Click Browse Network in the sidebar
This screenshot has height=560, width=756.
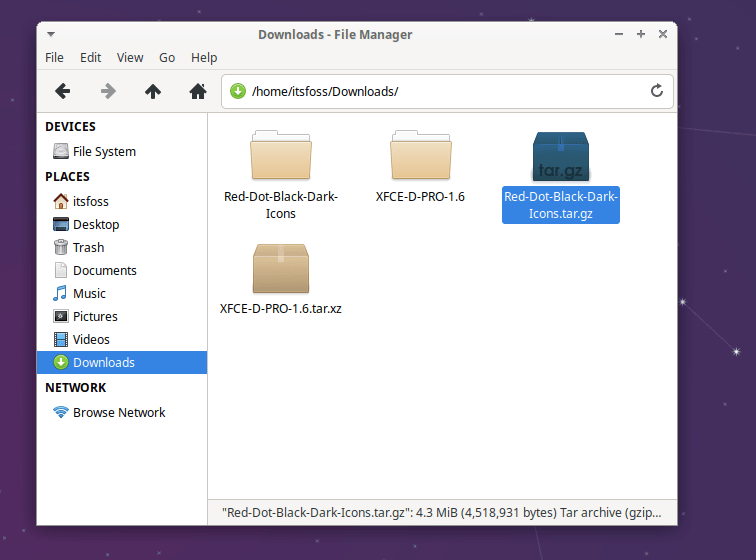(118, 412)
